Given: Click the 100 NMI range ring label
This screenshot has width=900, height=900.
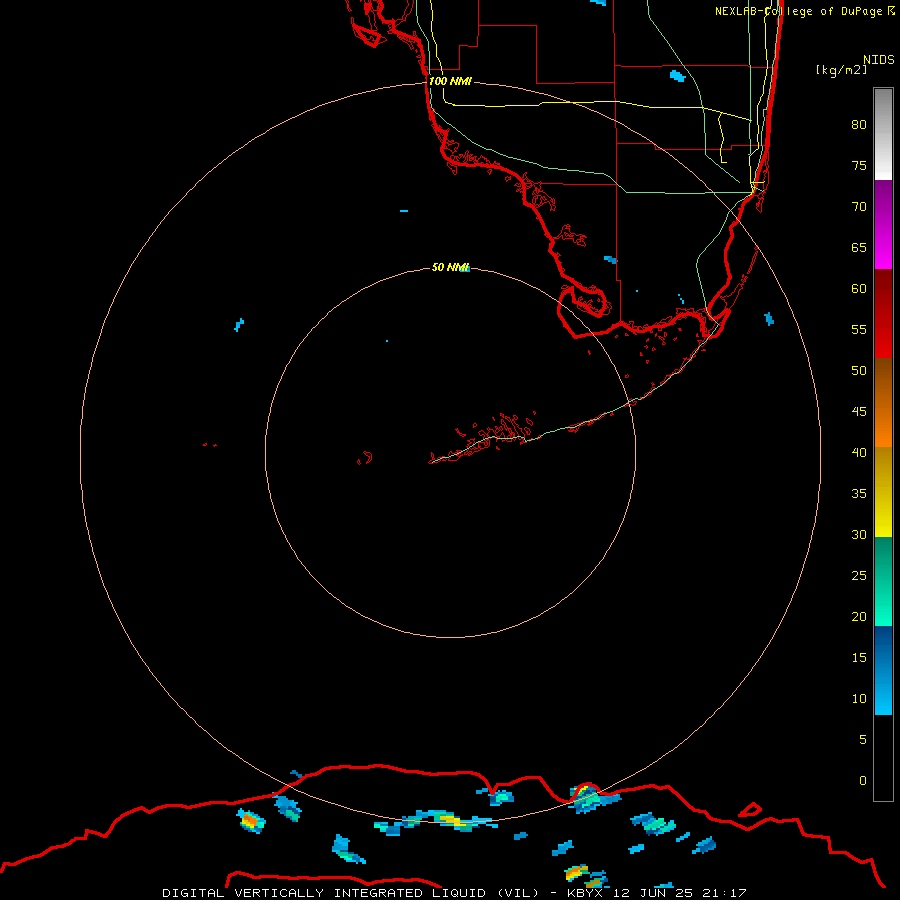Looking at the screenshot, I should (450, 81).
